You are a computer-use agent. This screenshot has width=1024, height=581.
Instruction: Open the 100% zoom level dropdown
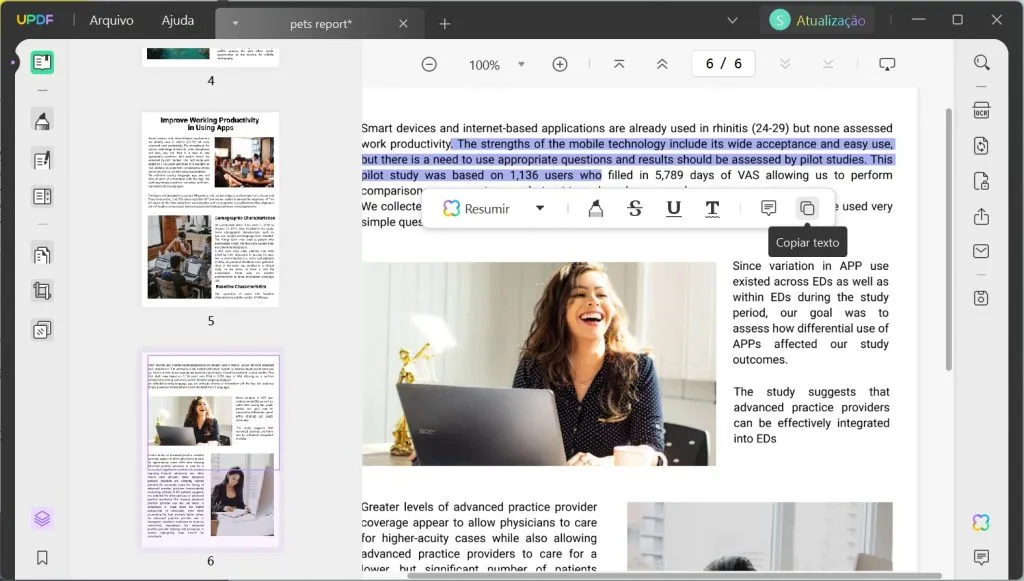pos(521,64)
